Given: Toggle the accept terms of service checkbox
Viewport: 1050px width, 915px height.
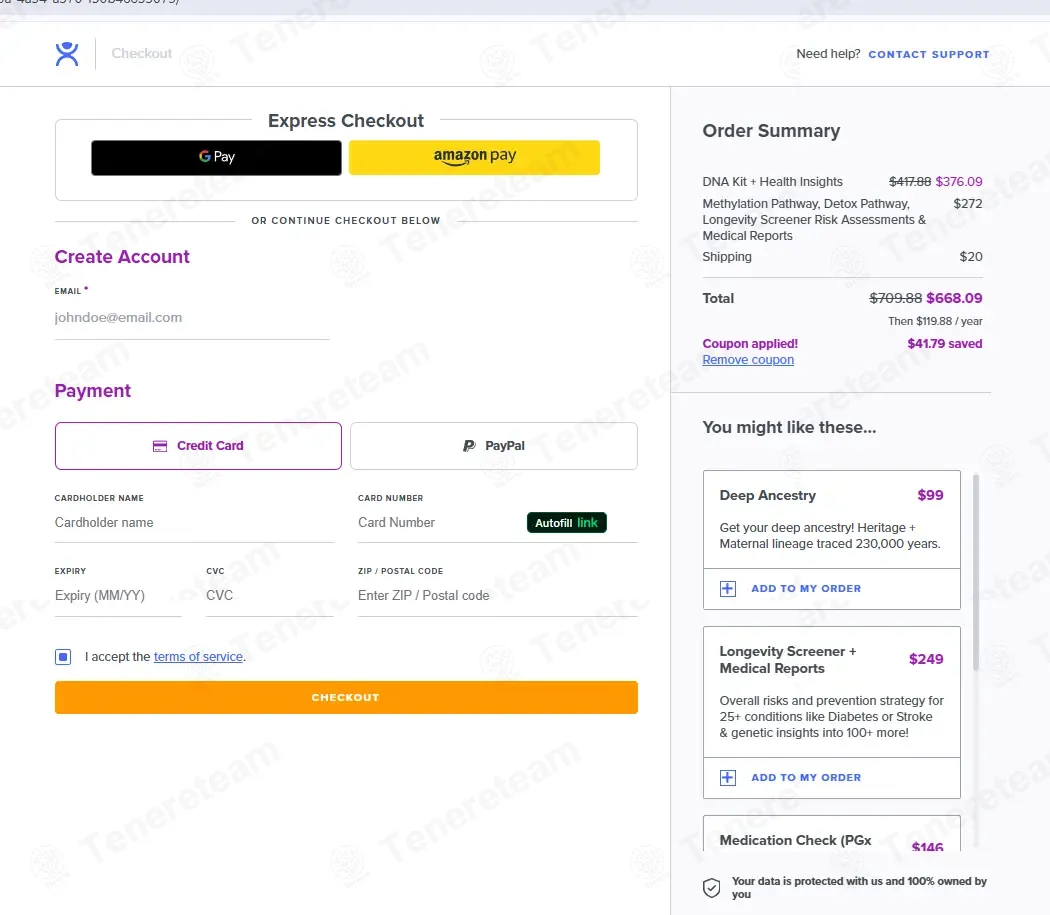Looking at the screenshot, I should tap(64, 657).
